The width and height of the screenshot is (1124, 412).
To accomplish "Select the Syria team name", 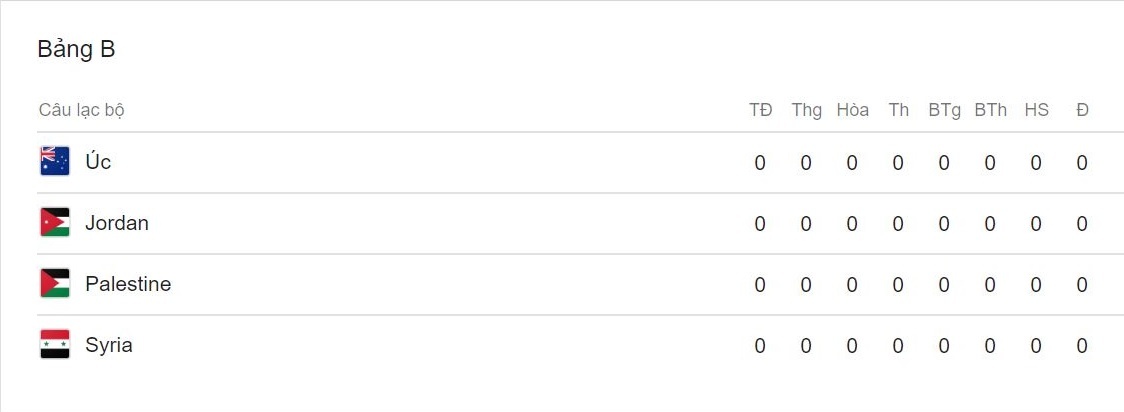I will coord(109,345).
